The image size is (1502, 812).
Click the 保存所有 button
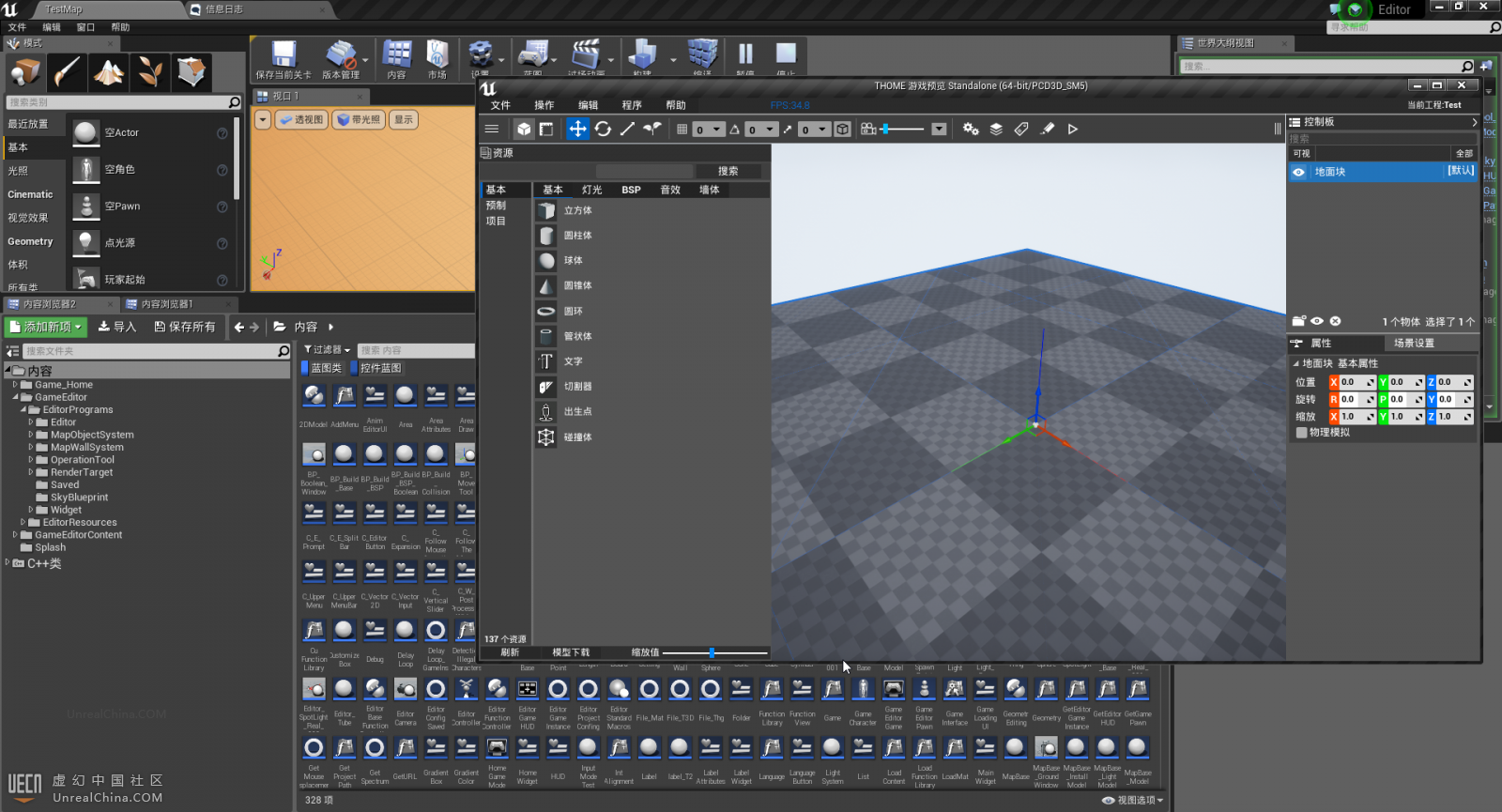point(185,327)
